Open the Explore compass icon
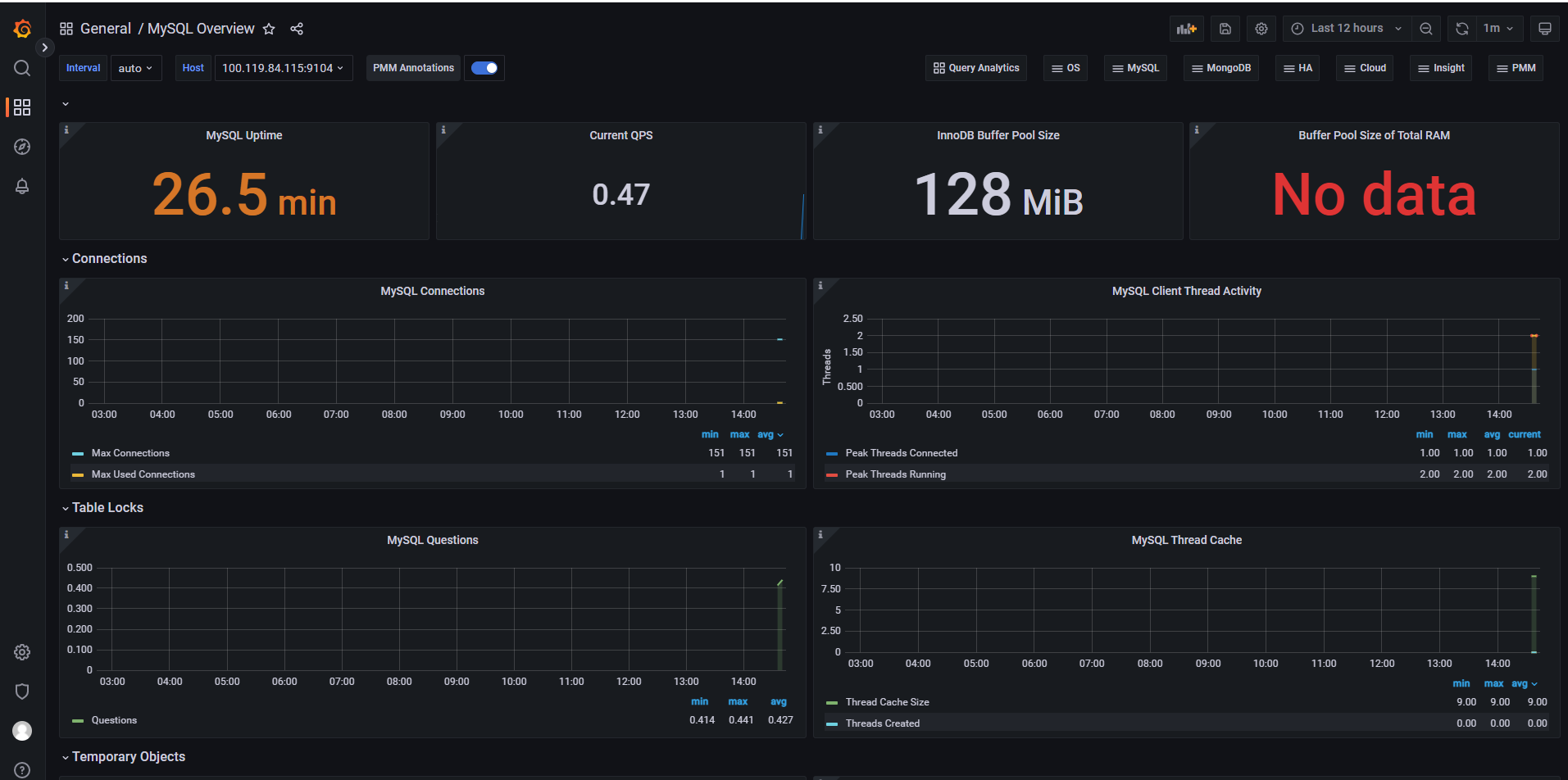 click(x=22, y=147)
